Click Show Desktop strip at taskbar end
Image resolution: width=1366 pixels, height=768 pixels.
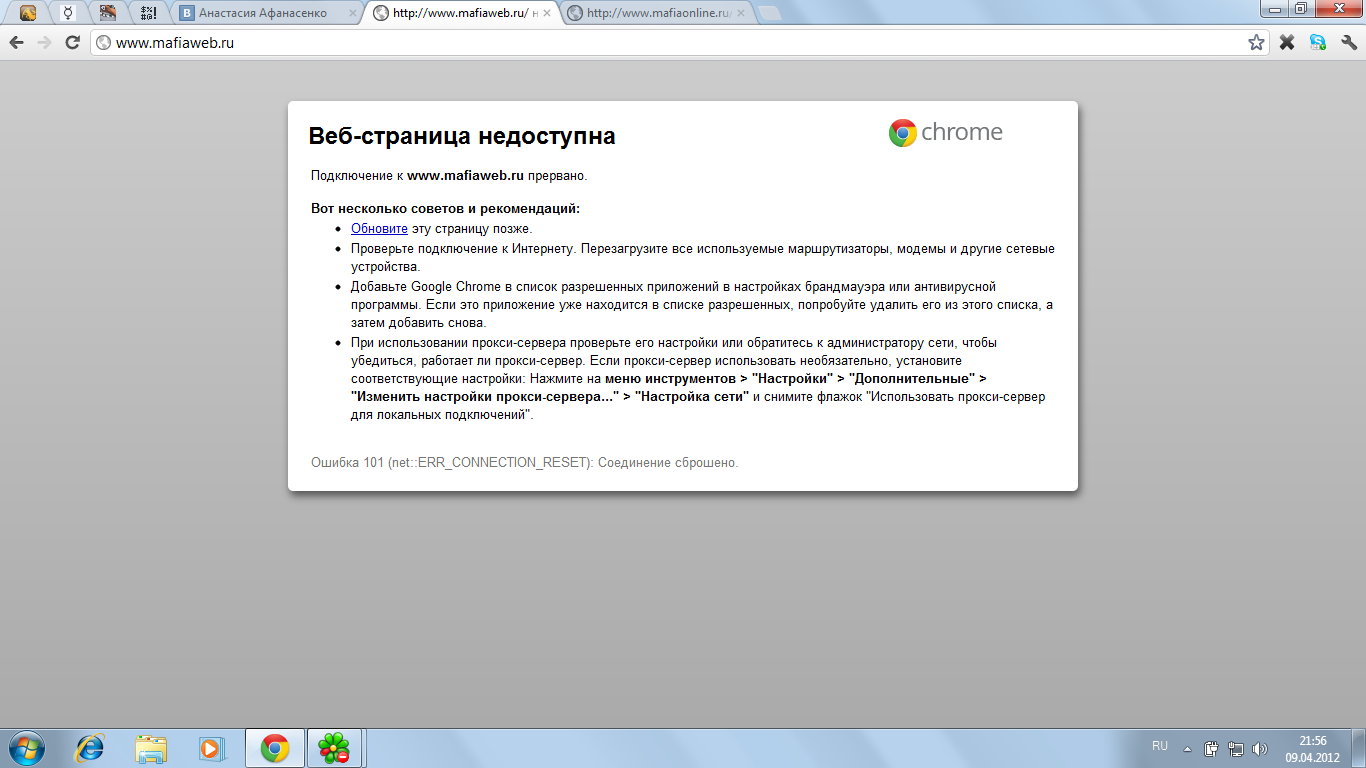click(x=1358, y=748)
